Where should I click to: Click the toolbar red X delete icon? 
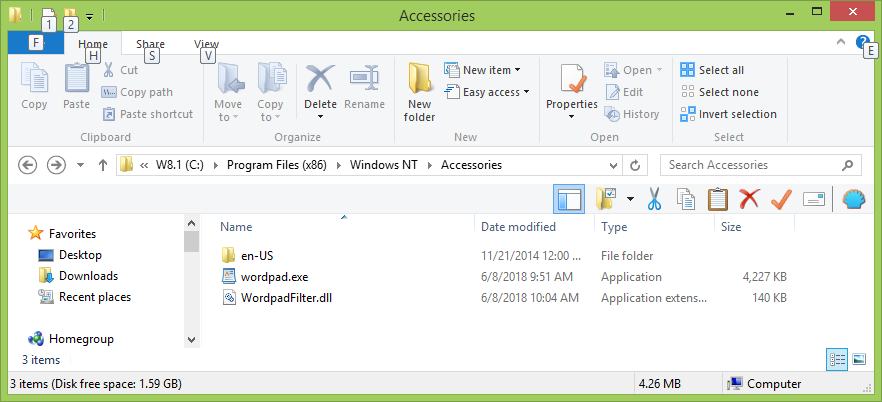(x=749, y=199)
